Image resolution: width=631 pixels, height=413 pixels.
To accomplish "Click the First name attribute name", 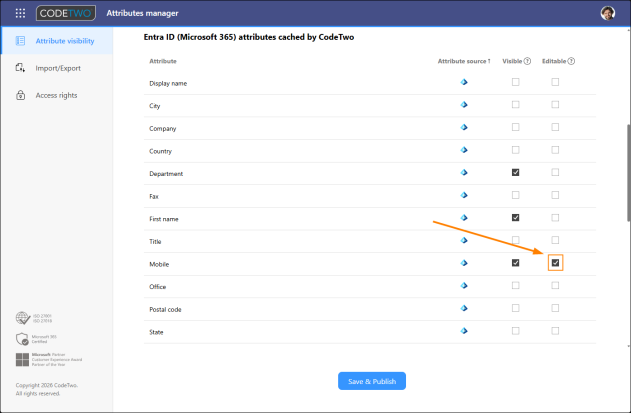I will click(164, 219).
